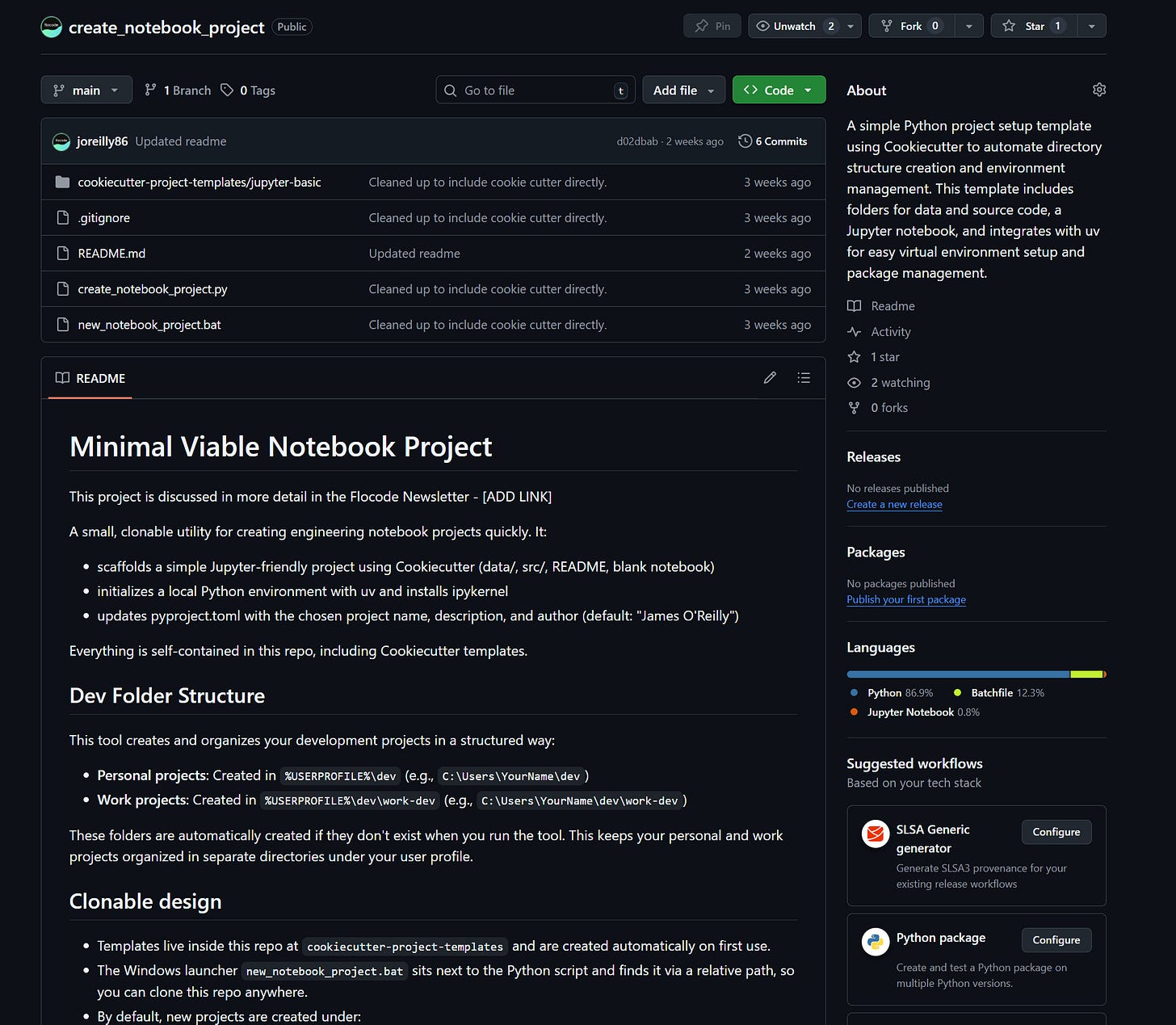Open the Star lists dropdown arrow
This screenshot has width=1176, height=1025.
[x=1092, y=26]
